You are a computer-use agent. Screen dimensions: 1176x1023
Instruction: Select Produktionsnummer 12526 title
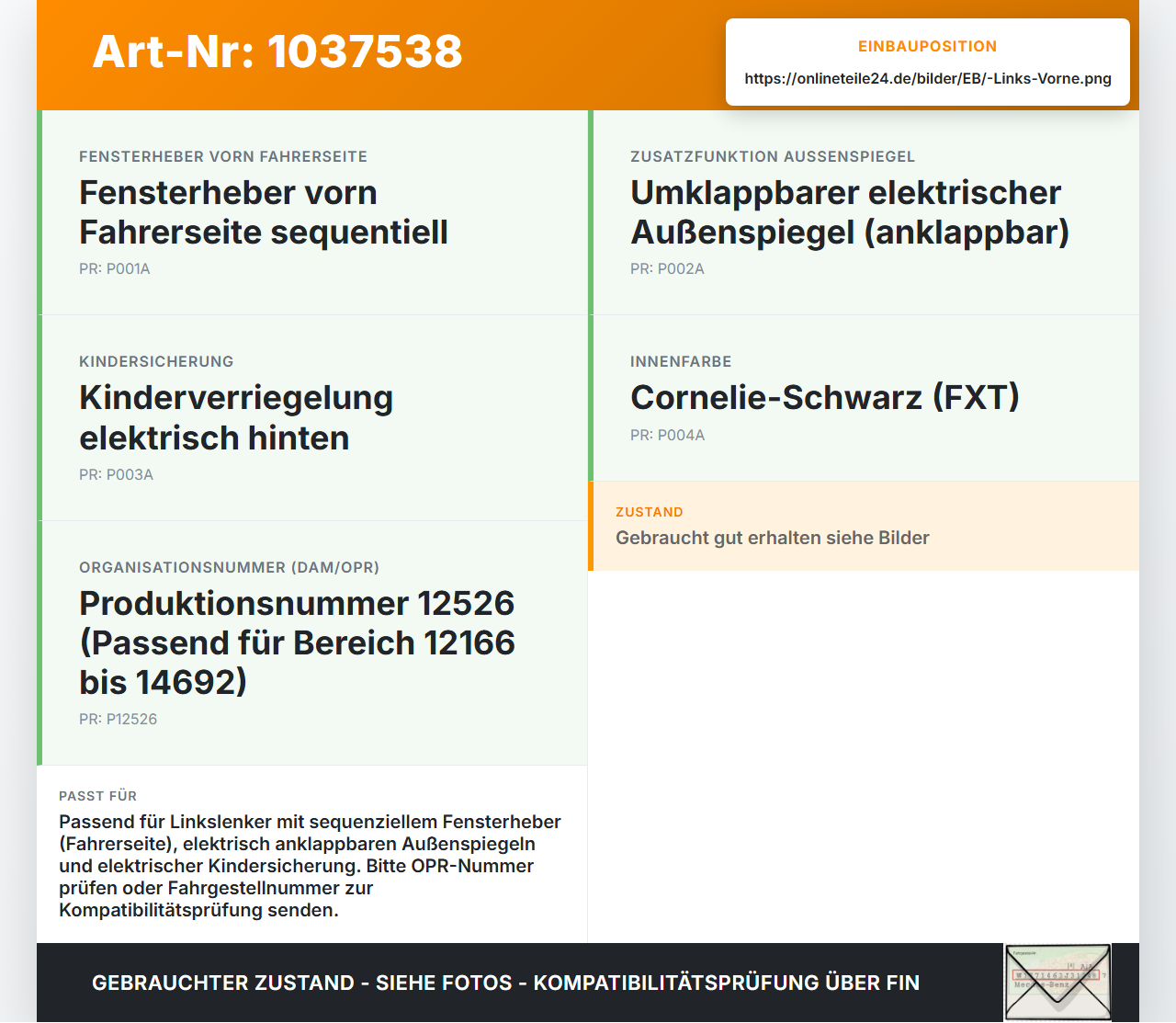click(297, 643)
